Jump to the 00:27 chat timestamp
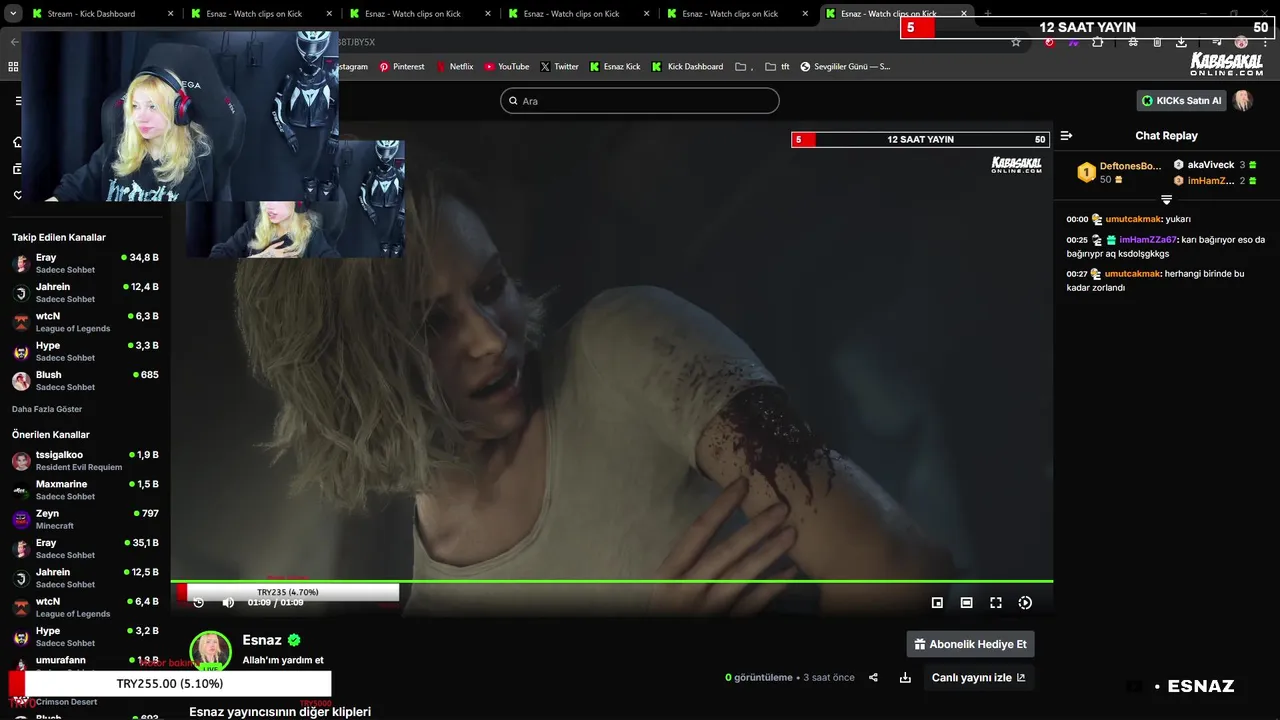 1077,274
